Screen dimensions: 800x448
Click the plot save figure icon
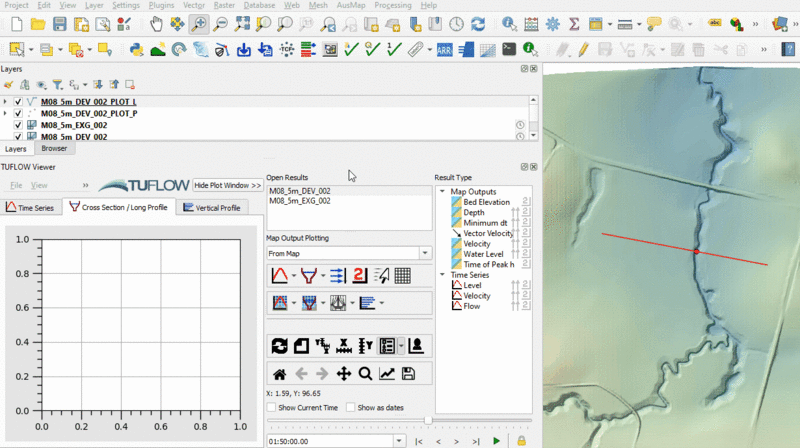pyautogui.click(x=408, y=374)
